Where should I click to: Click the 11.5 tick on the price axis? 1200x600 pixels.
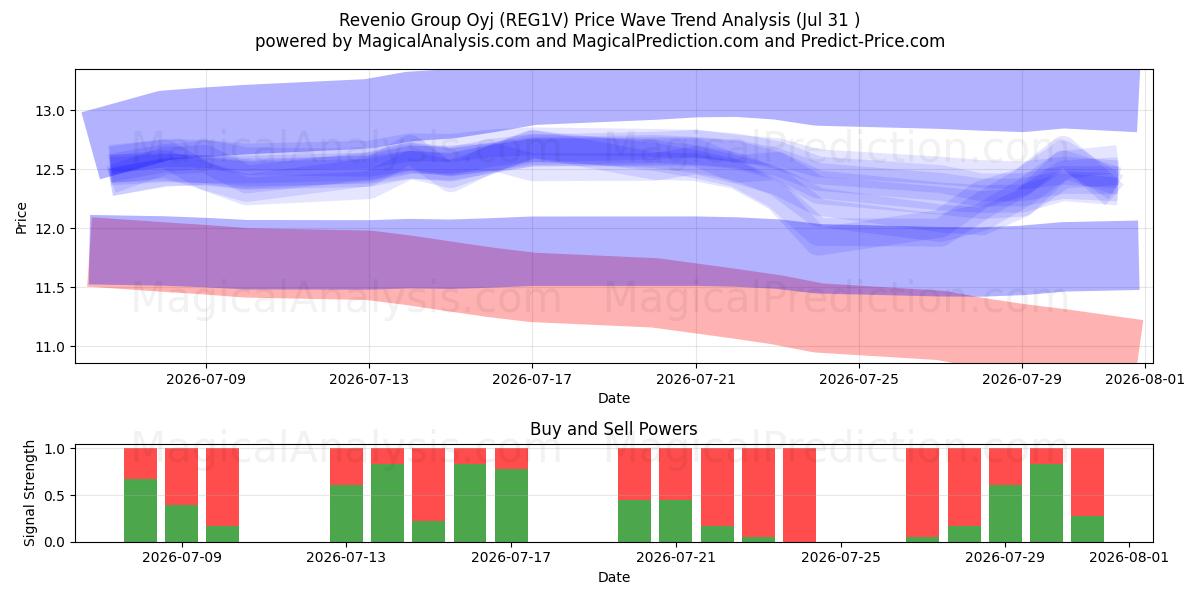pyautogui.click(x=52, y=288)
